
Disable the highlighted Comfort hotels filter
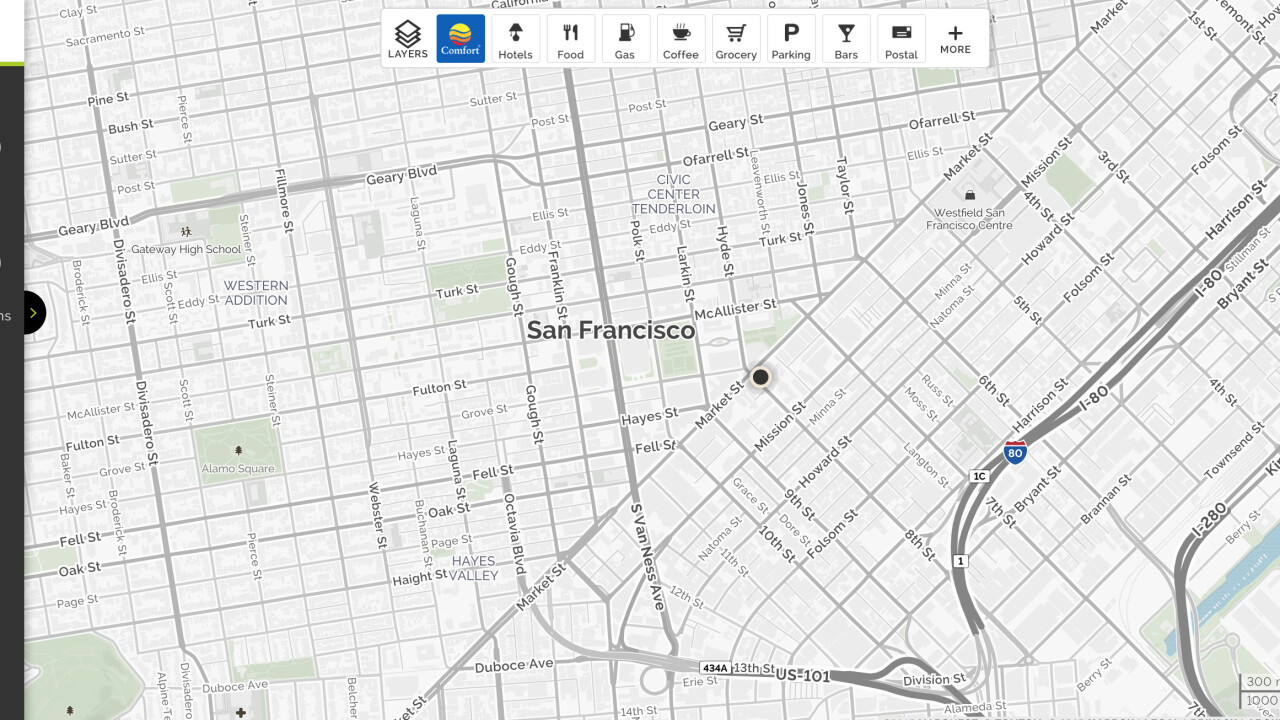point(460,38)
